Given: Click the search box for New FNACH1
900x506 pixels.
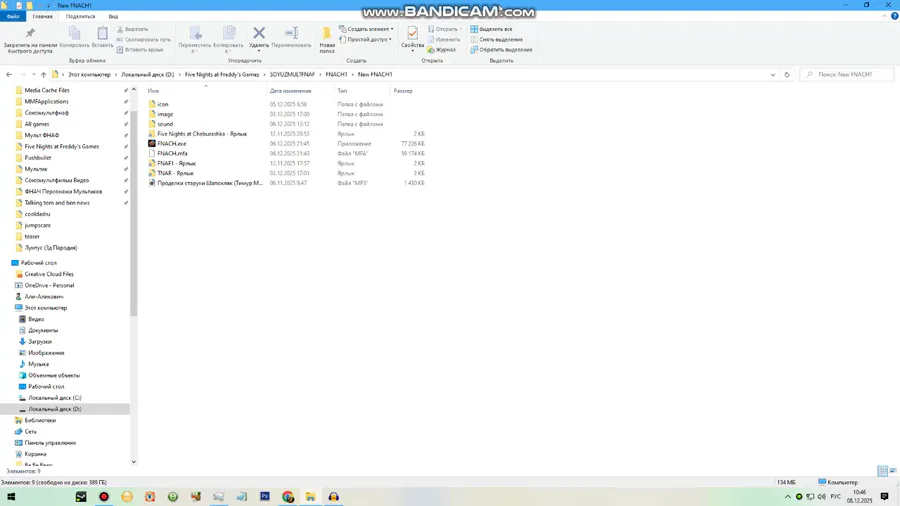Looking at the screenshot, I should (847, 75).
